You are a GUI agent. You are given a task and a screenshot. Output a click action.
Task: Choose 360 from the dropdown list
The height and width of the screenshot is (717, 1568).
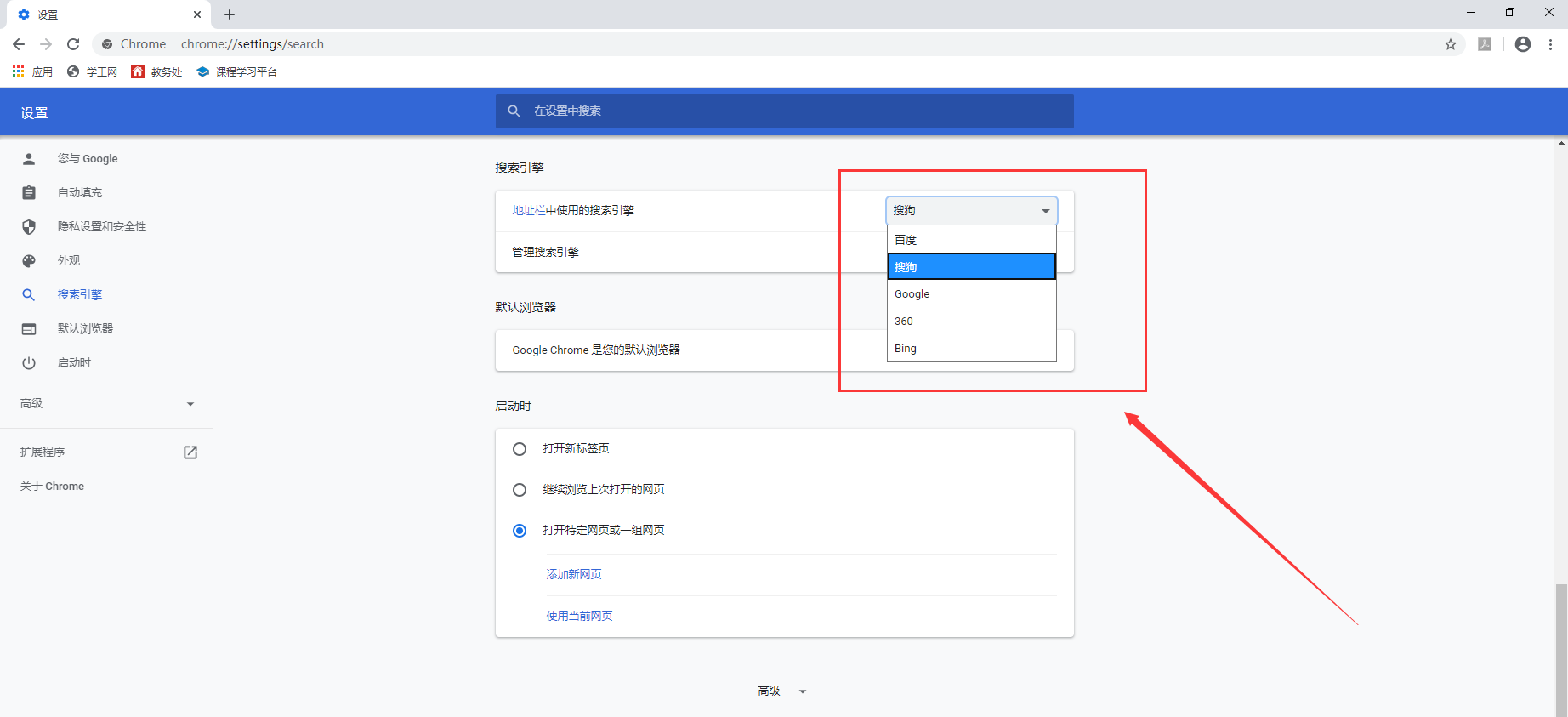point(972,322)
